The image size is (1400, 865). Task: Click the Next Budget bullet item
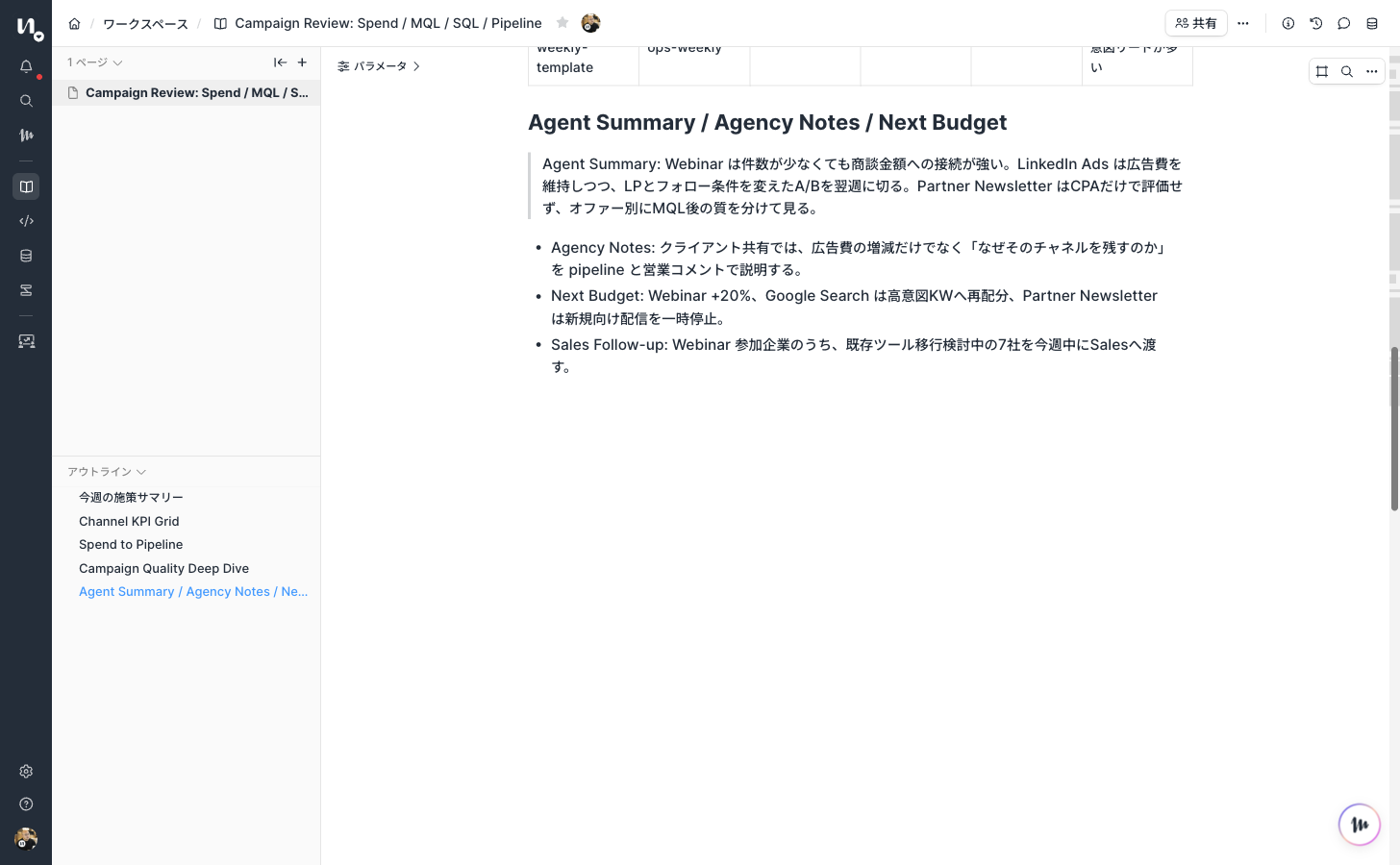pyautogui.click(x=854, y=307)
